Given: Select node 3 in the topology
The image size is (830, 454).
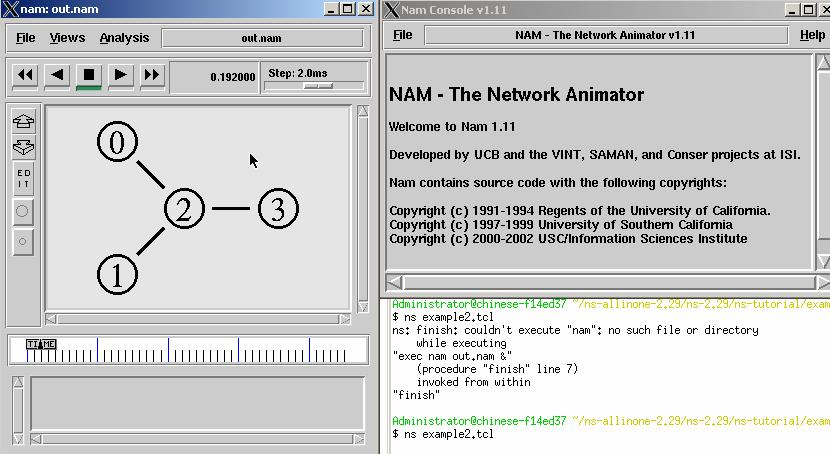Looking at the screenshot, I should coord(278,208).
